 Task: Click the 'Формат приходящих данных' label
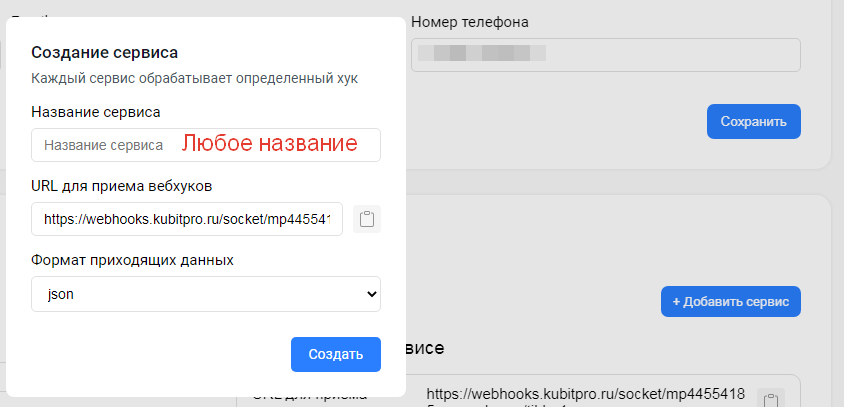pyautogui.click(x=132, y=260)
